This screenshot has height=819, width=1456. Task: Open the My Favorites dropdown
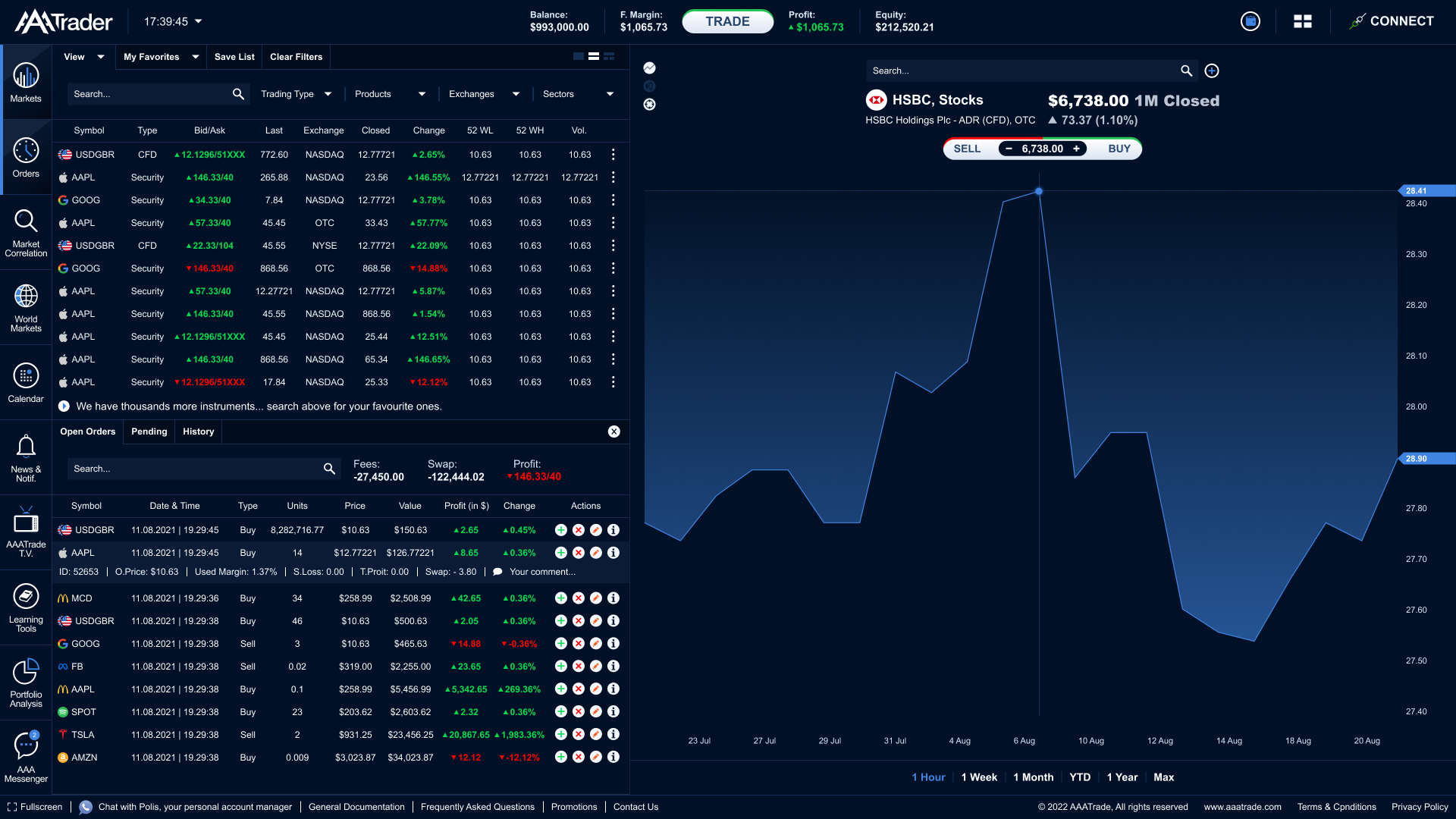161,57
